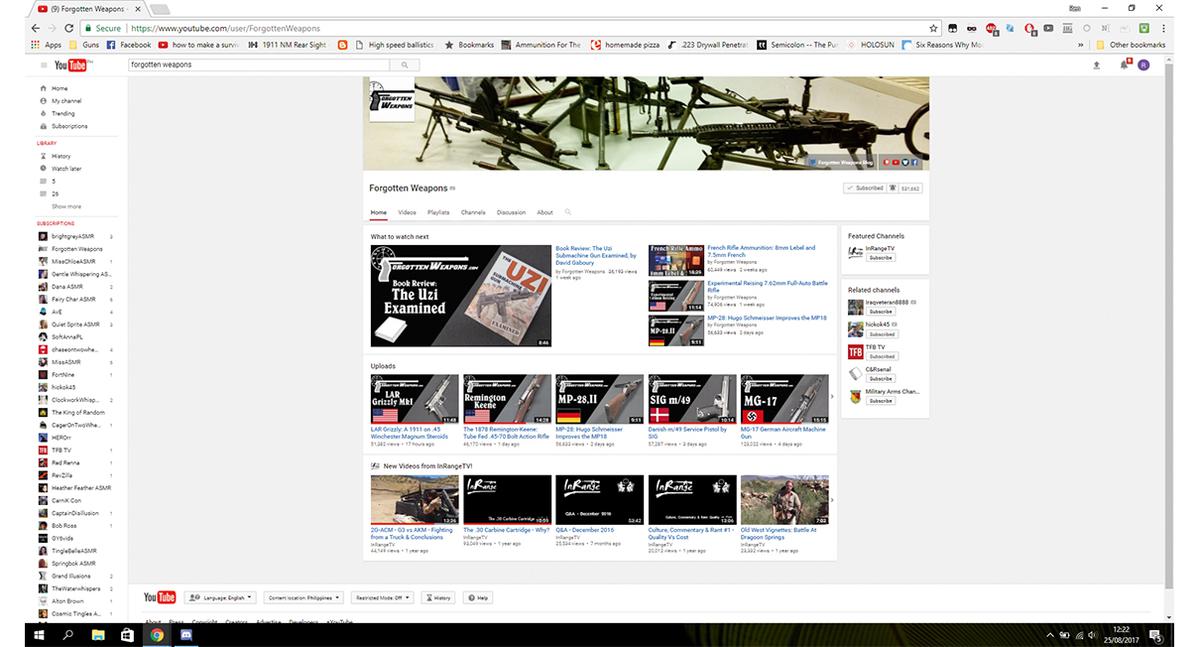Open Watch later in the sidebar
The height and width of the screenshot is (647, 1200).
point(66,169)
